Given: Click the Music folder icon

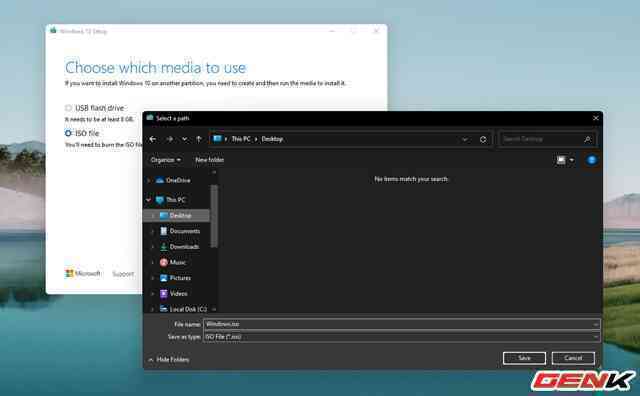Looking at the screenshot, I should tap(164, 263).
